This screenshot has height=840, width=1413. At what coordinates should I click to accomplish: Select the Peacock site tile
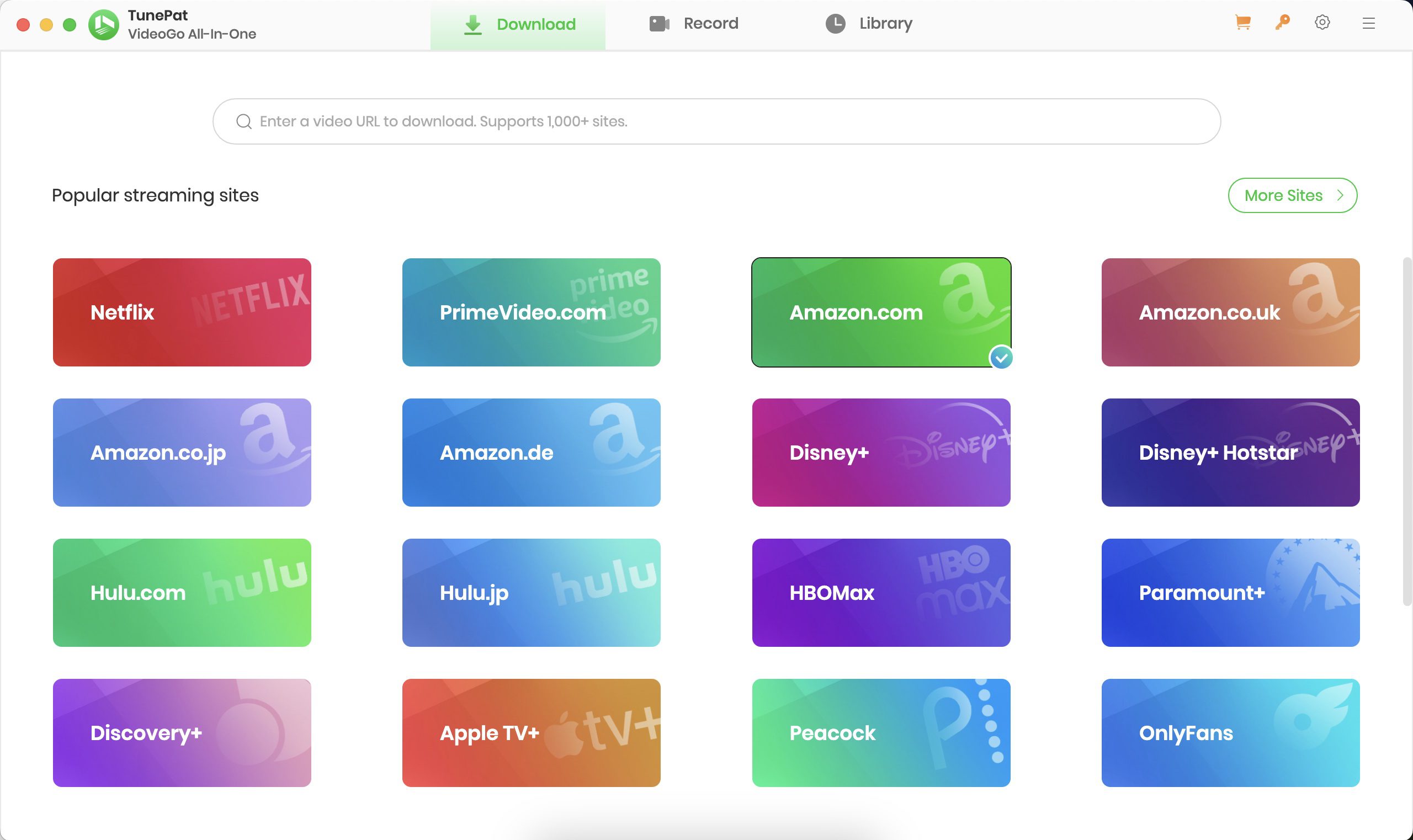click(x=881, y=733)
